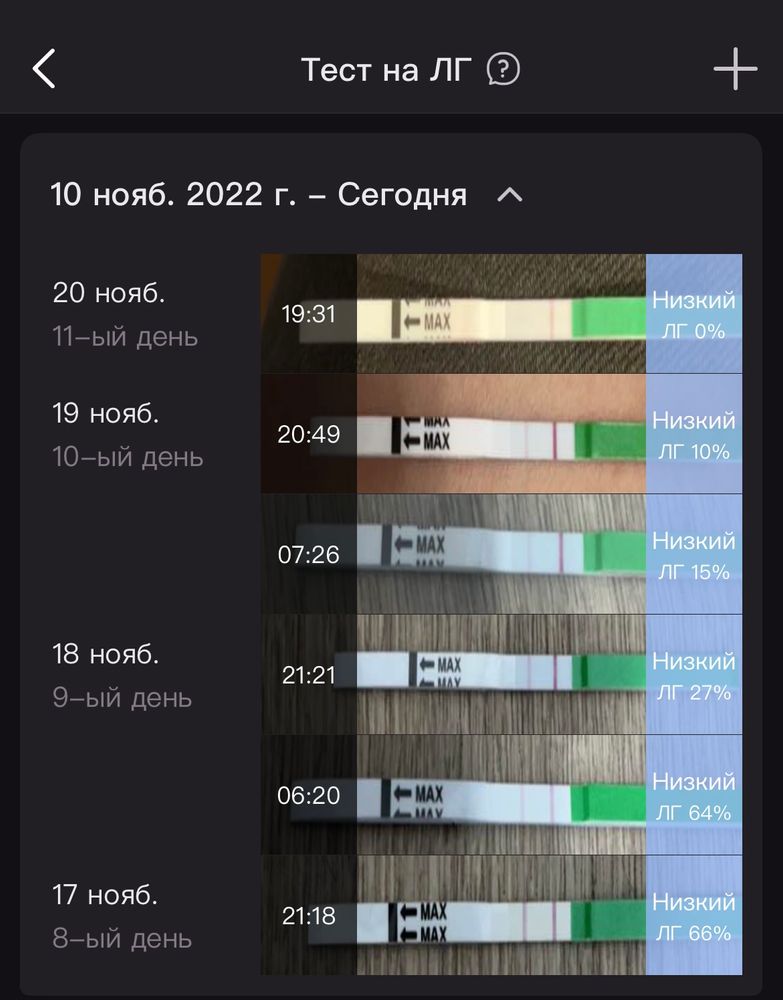Collapse the 10 нояб. 2022 cycle section
The height and width of the screenshot is (1000, 783).
pyautogui.click(x=510, y=195)
